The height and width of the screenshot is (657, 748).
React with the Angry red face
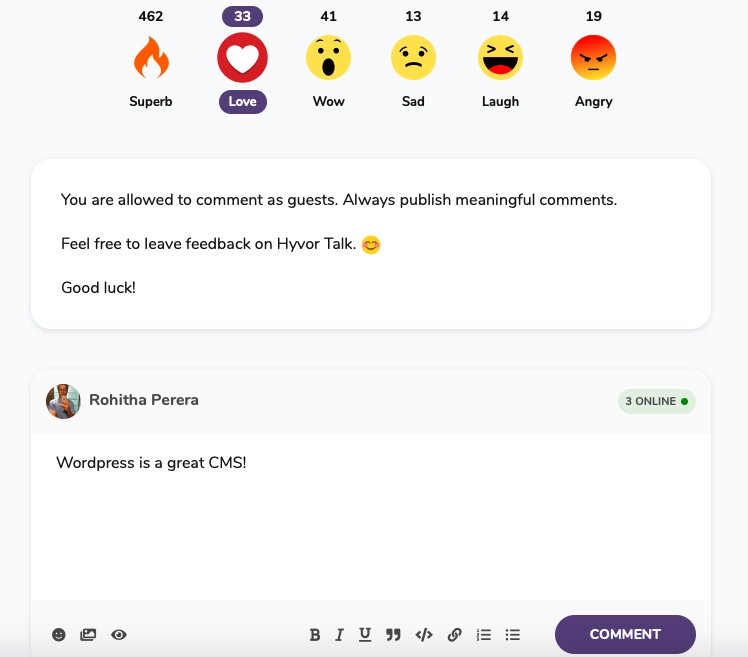[x=593, y=57]
